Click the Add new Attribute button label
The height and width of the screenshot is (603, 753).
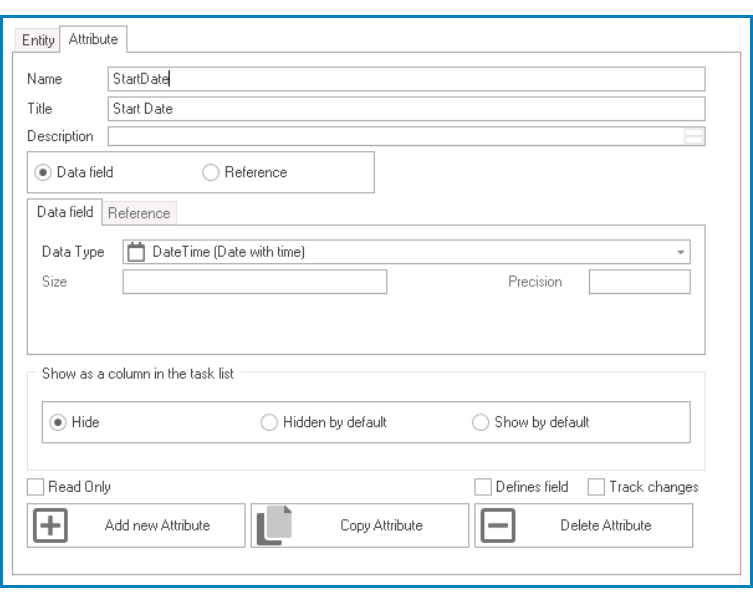click(x=158, y=525)
